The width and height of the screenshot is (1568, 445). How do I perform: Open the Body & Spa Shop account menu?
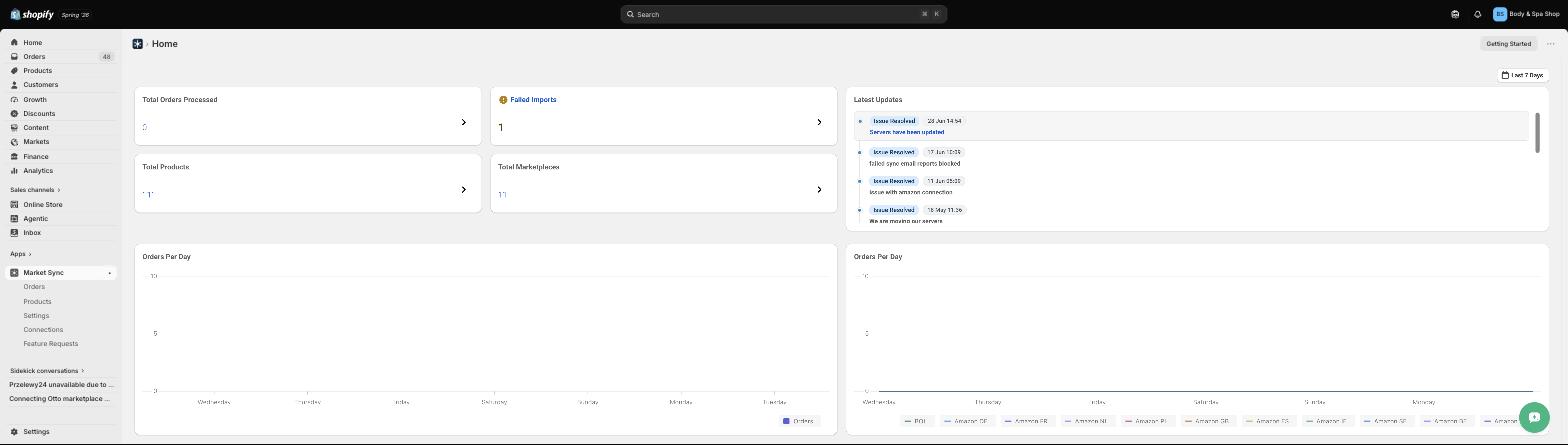pos(1526,14)
